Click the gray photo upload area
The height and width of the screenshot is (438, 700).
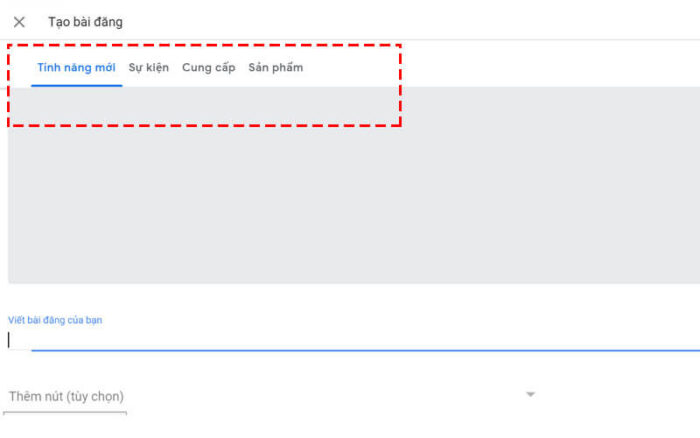coord(354,185)
